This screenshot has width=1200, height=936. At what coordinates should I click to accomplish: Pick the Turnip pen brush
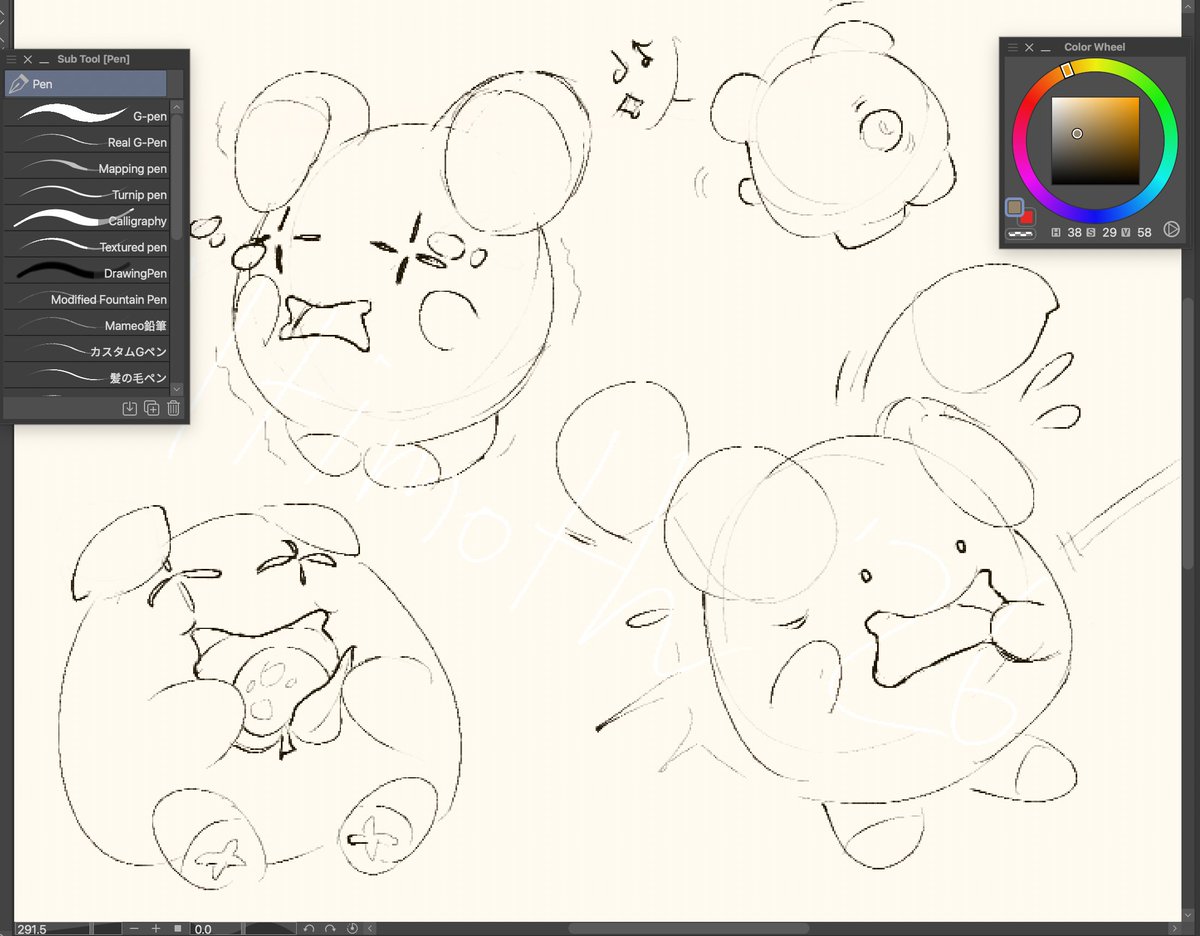pyautogui.click(x=87, y=192)
